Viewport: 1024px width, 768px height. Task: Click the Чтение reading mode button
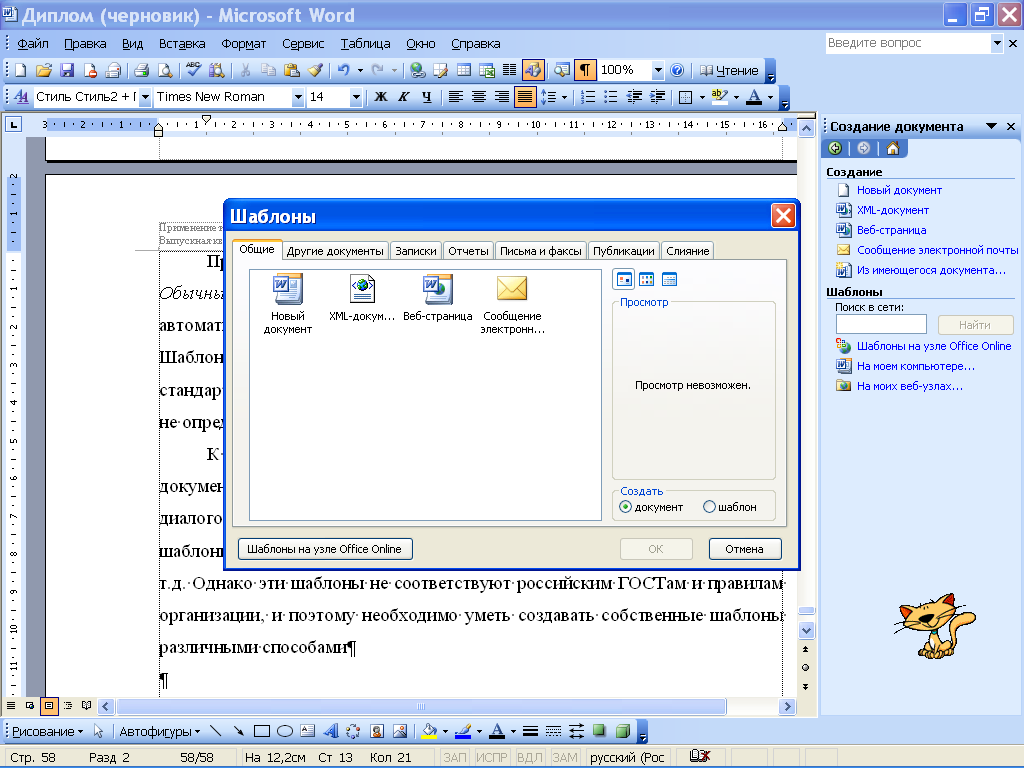coord(729,70)
